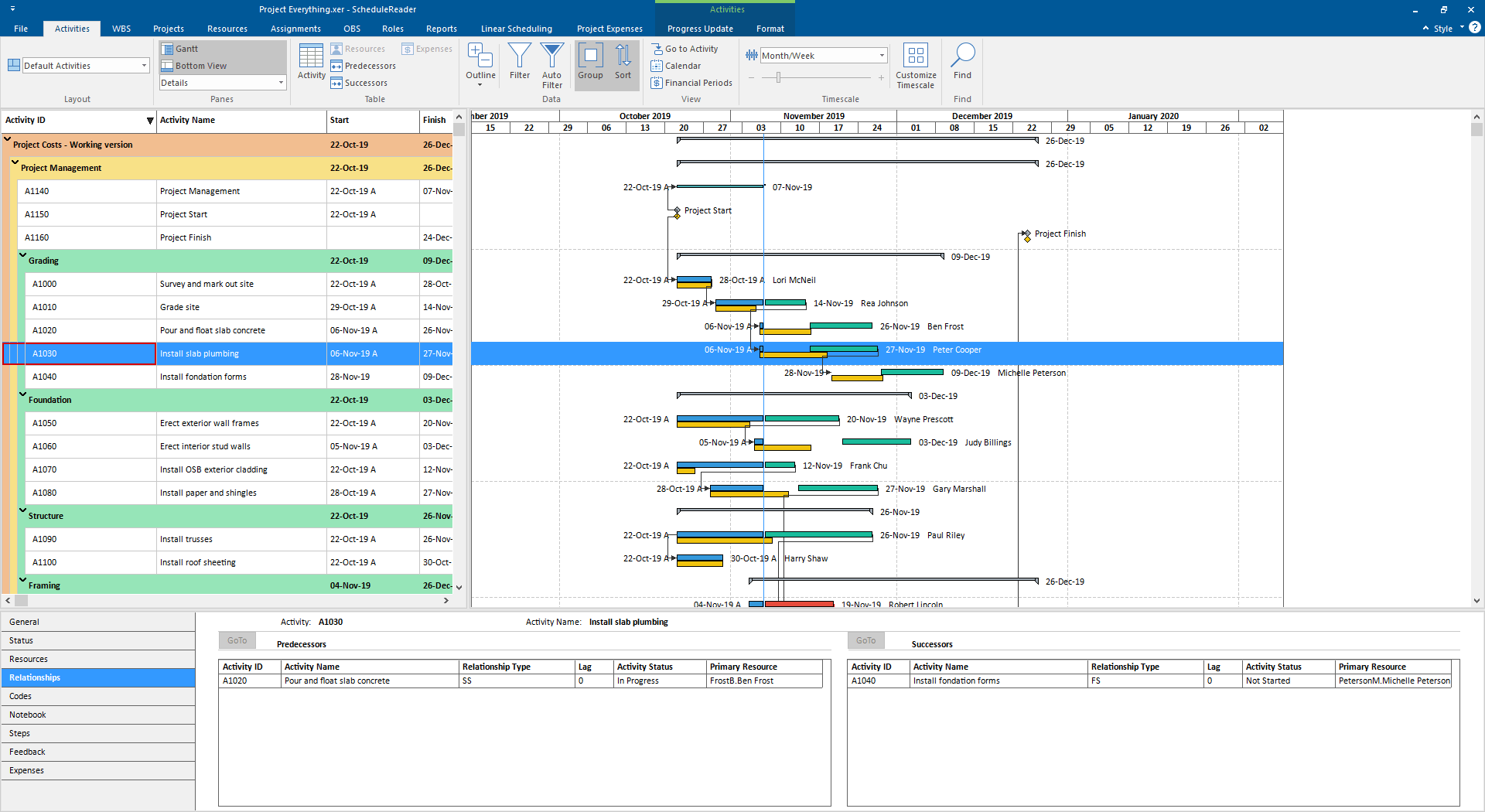Click the Group button icon
1485x812 pixels.
(x=590, y=56)
